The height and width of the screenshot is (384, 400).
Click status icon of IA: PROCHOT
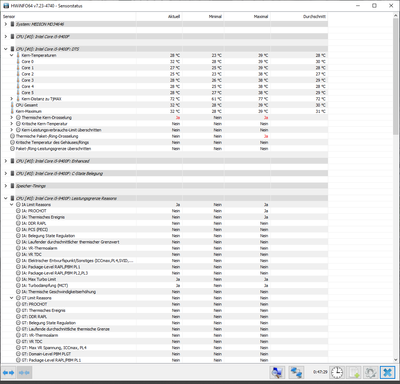pos(18,211)
